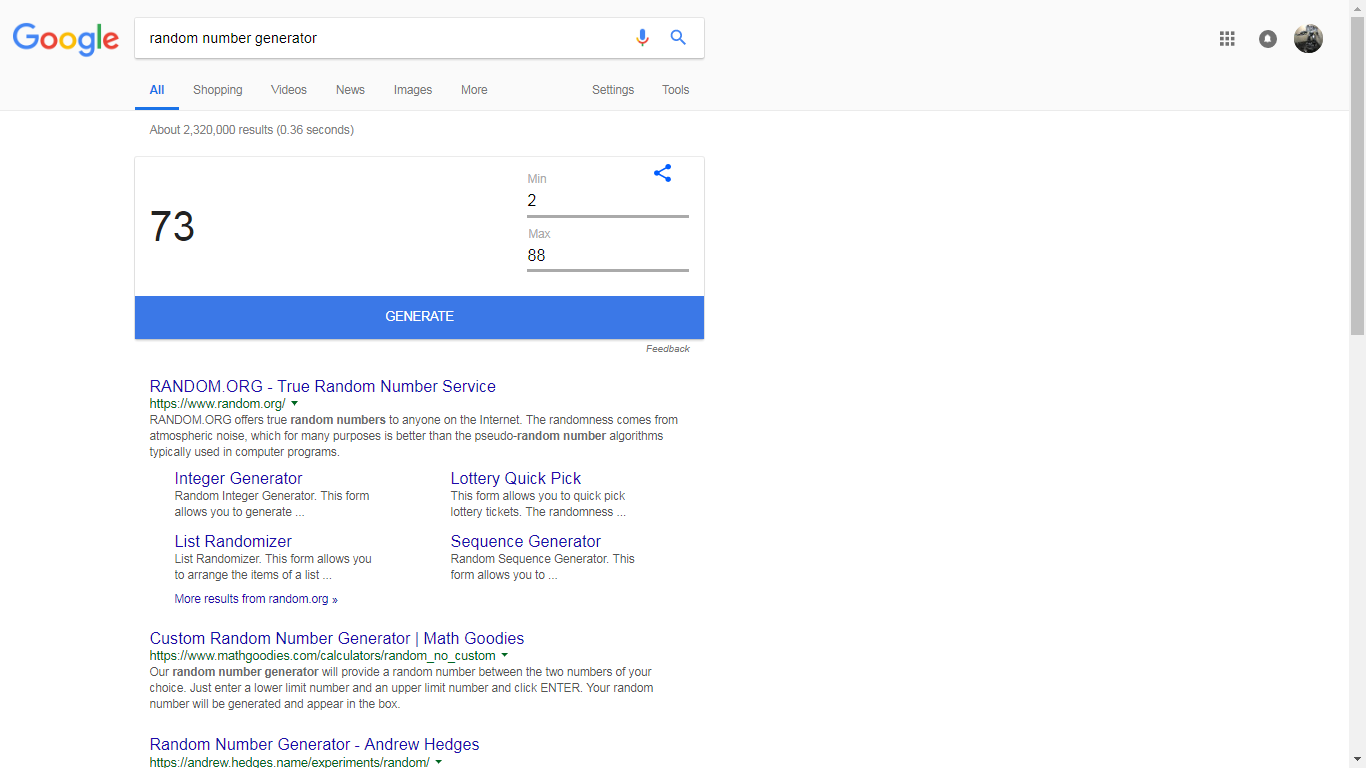Open the More search categories menu

(474, 90)
